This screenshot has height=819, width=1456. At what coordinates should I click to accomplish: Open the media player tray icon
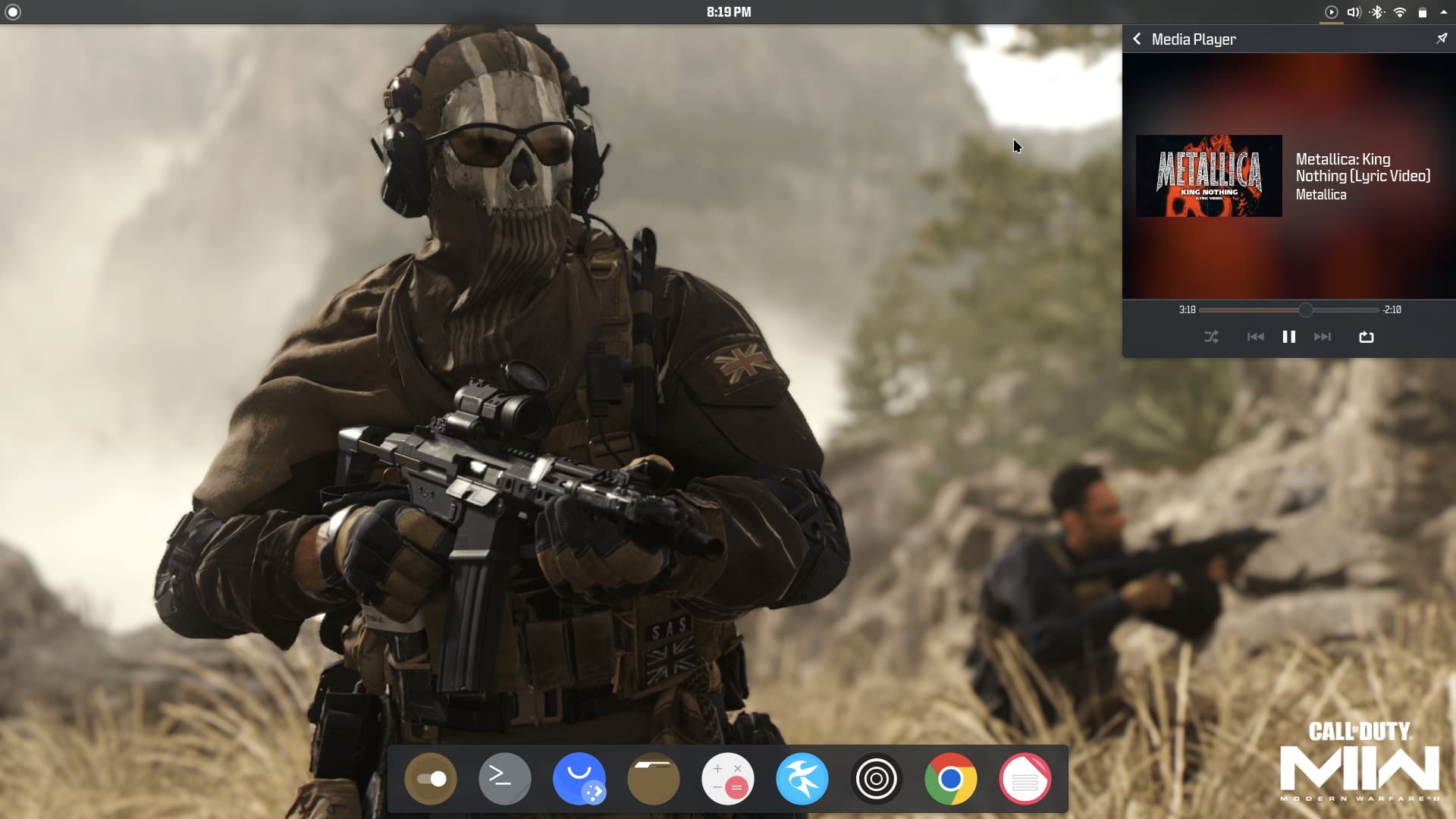pos(1331,12)
